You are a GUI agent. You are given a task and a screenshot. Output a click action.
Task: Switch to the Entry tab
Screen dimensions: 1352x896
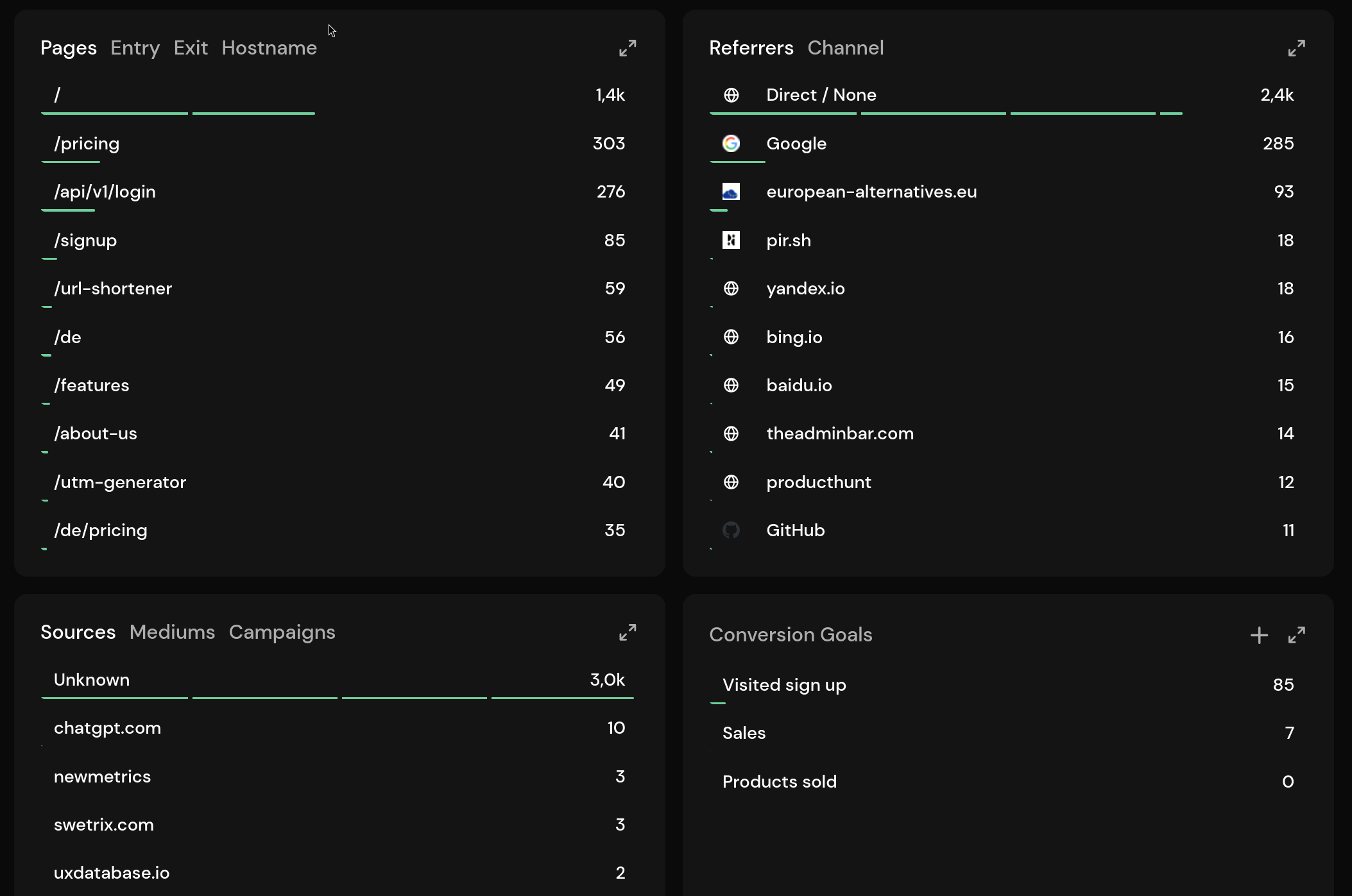pyautogui.click(x=135, y=47)
